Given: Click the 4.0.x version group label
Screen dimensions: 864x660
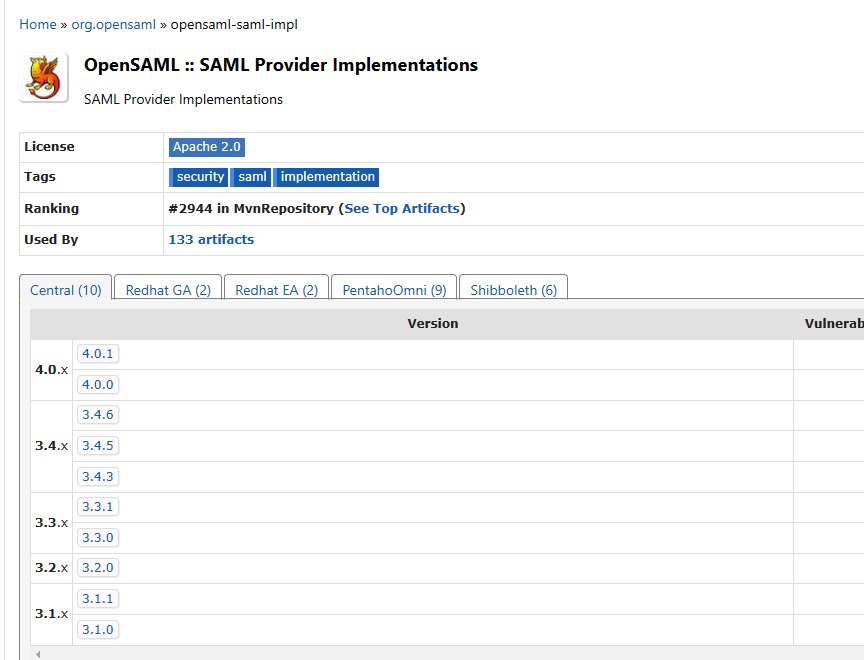Looking at the screenshot, I should click(51, 370).
